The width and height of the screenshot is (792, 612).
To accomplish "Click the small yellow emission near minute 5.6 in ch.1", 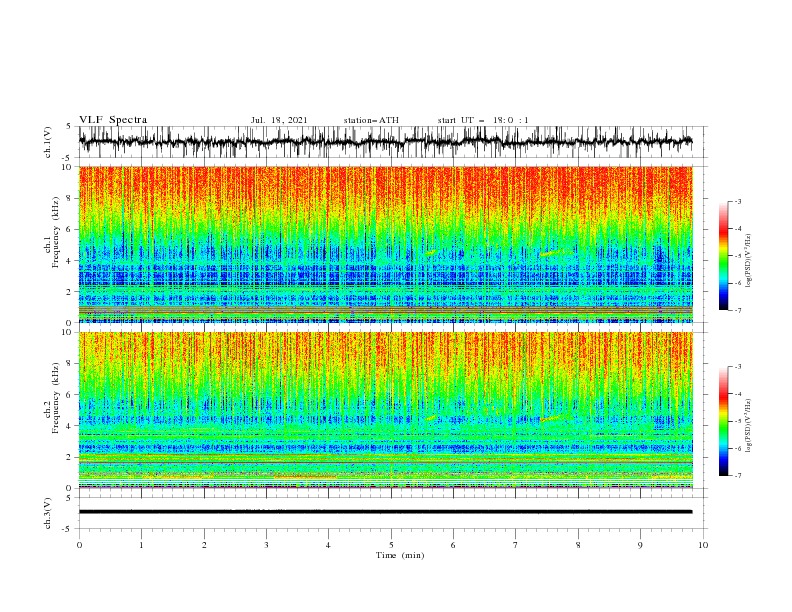I will 431,251.
